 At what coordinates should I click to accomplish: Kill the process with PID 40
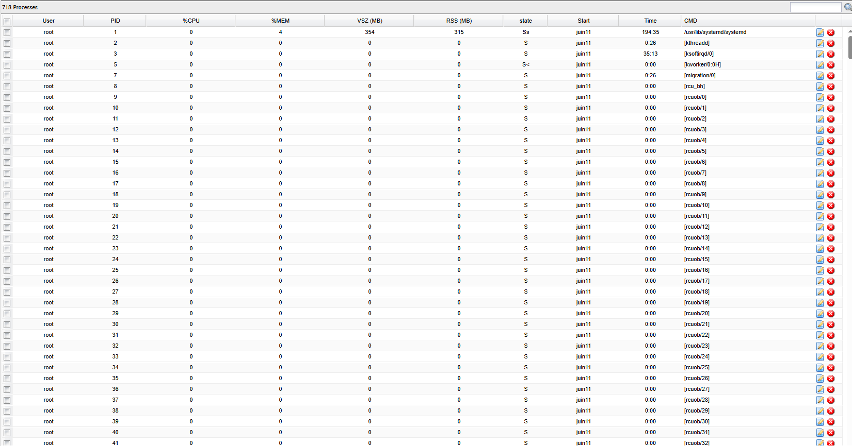831,432
